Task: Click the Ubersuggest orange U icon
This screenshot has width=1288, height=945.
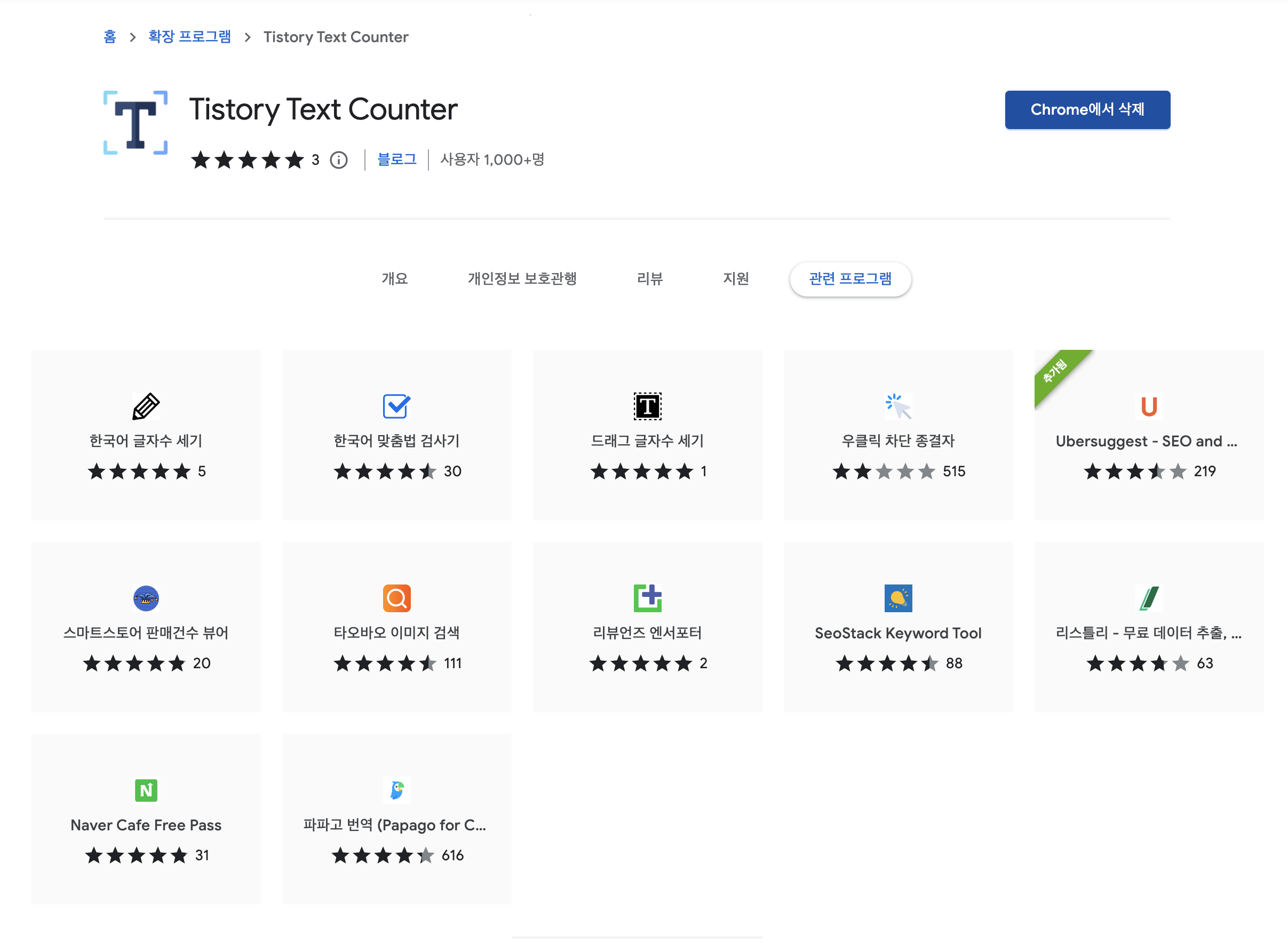Action: click(1148, 406)
